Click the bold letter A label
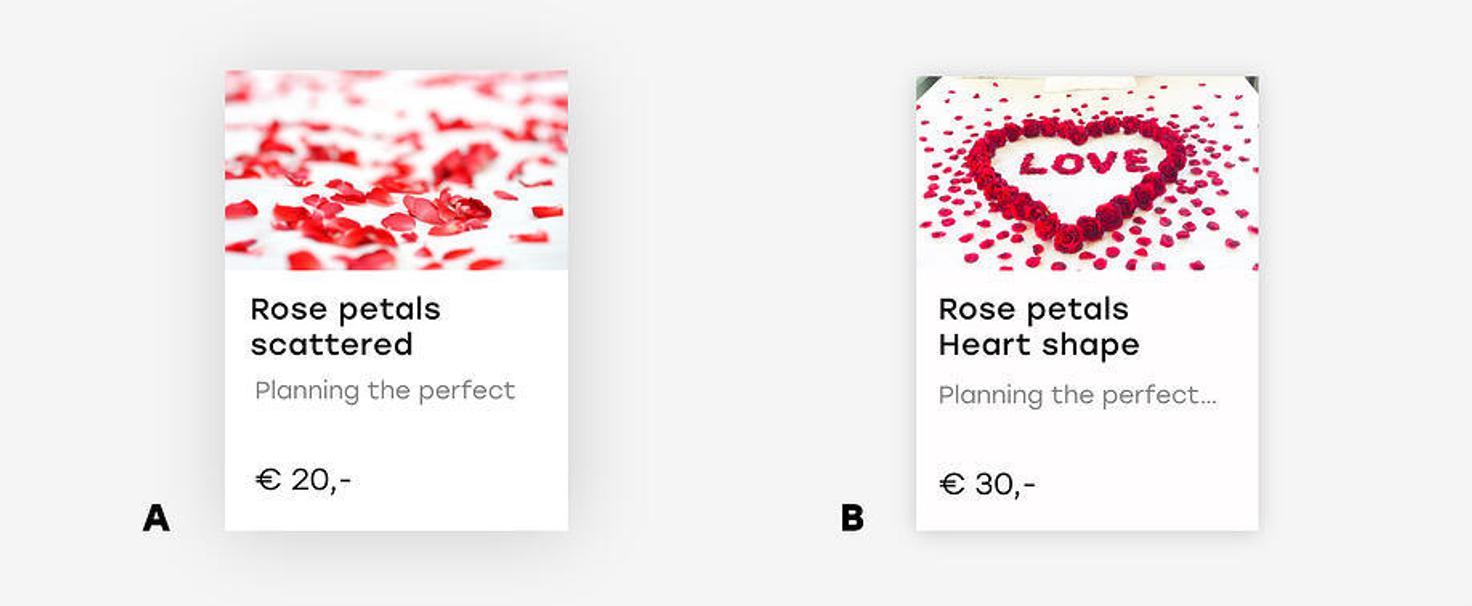 click(156, 518)
